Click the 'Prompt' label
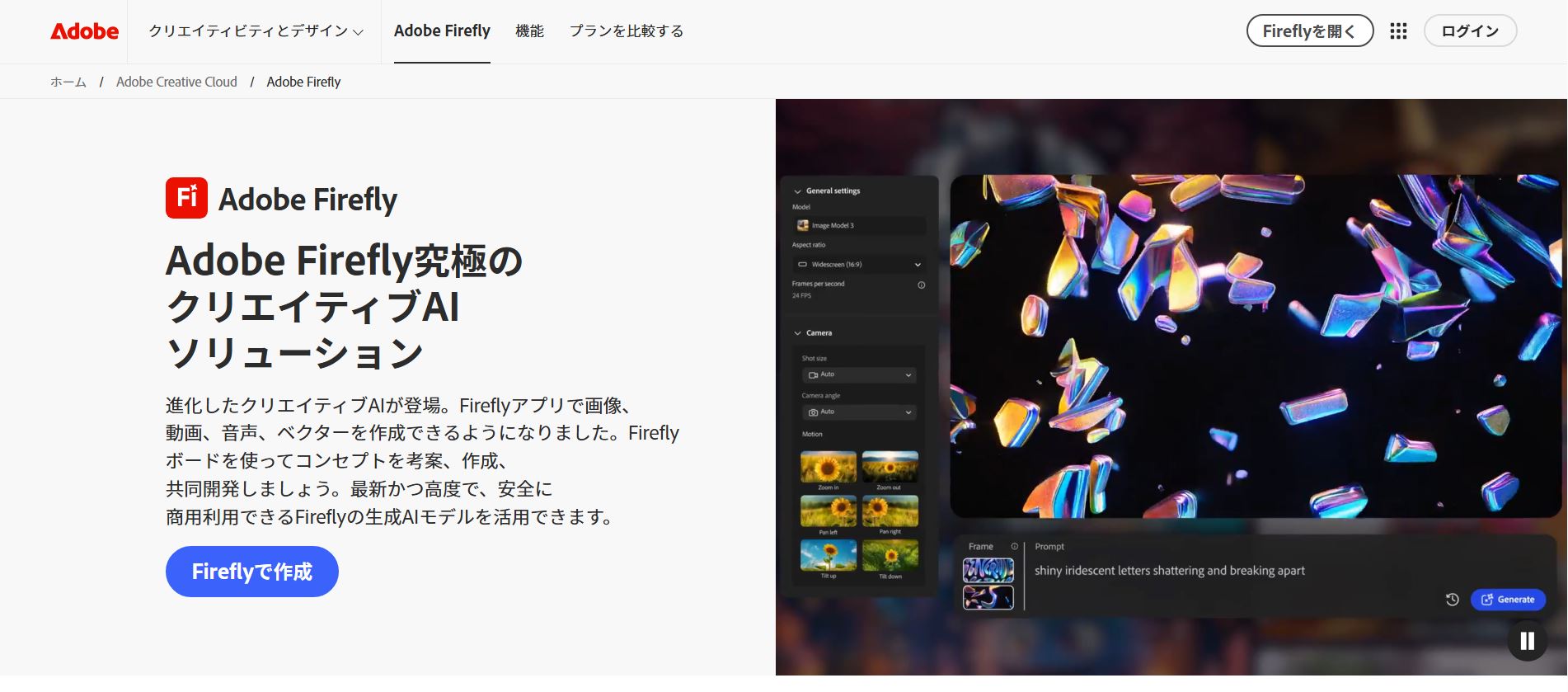 (1049, 546)
